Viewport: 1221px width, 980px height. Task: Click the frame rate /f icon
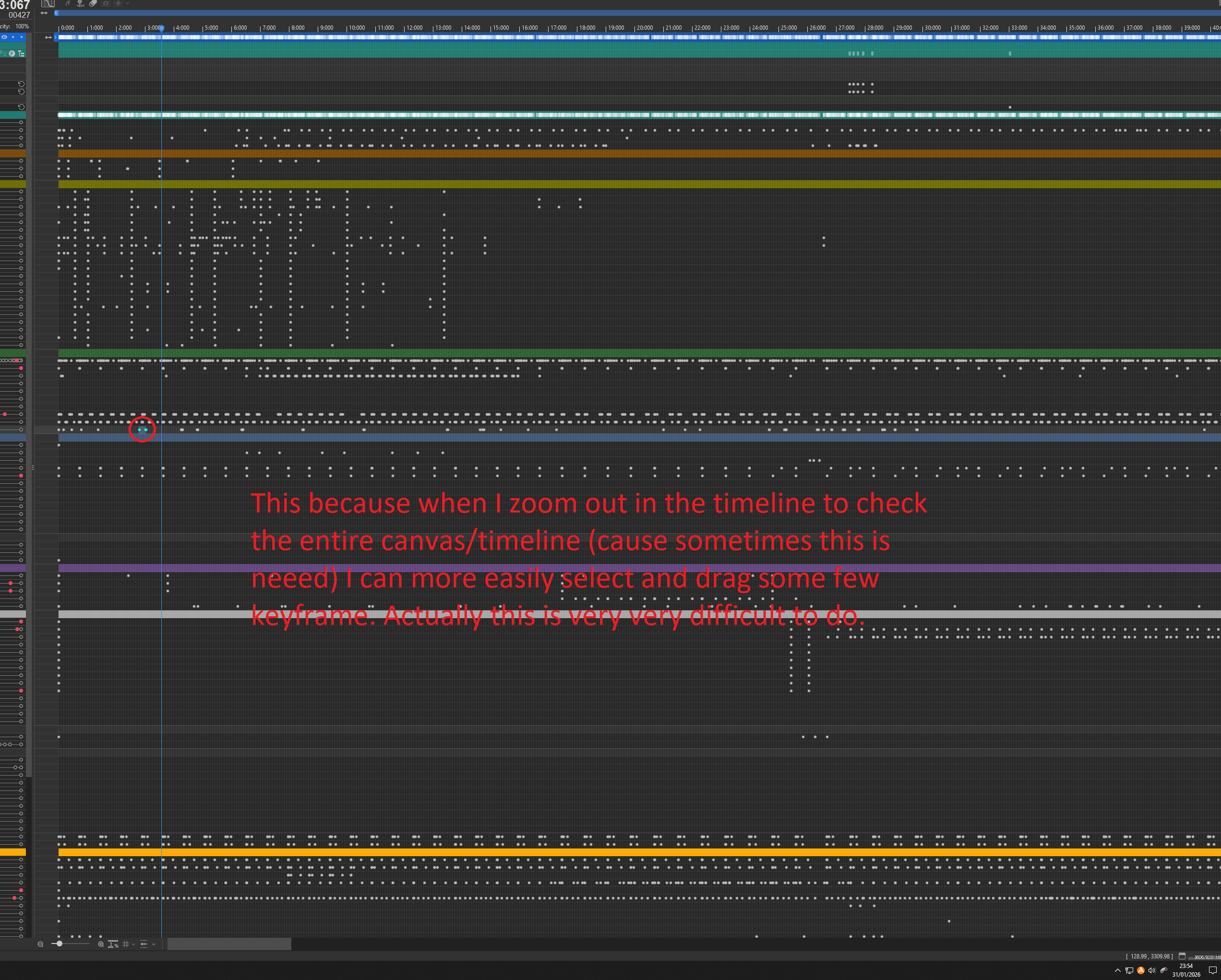pos(67,3)
